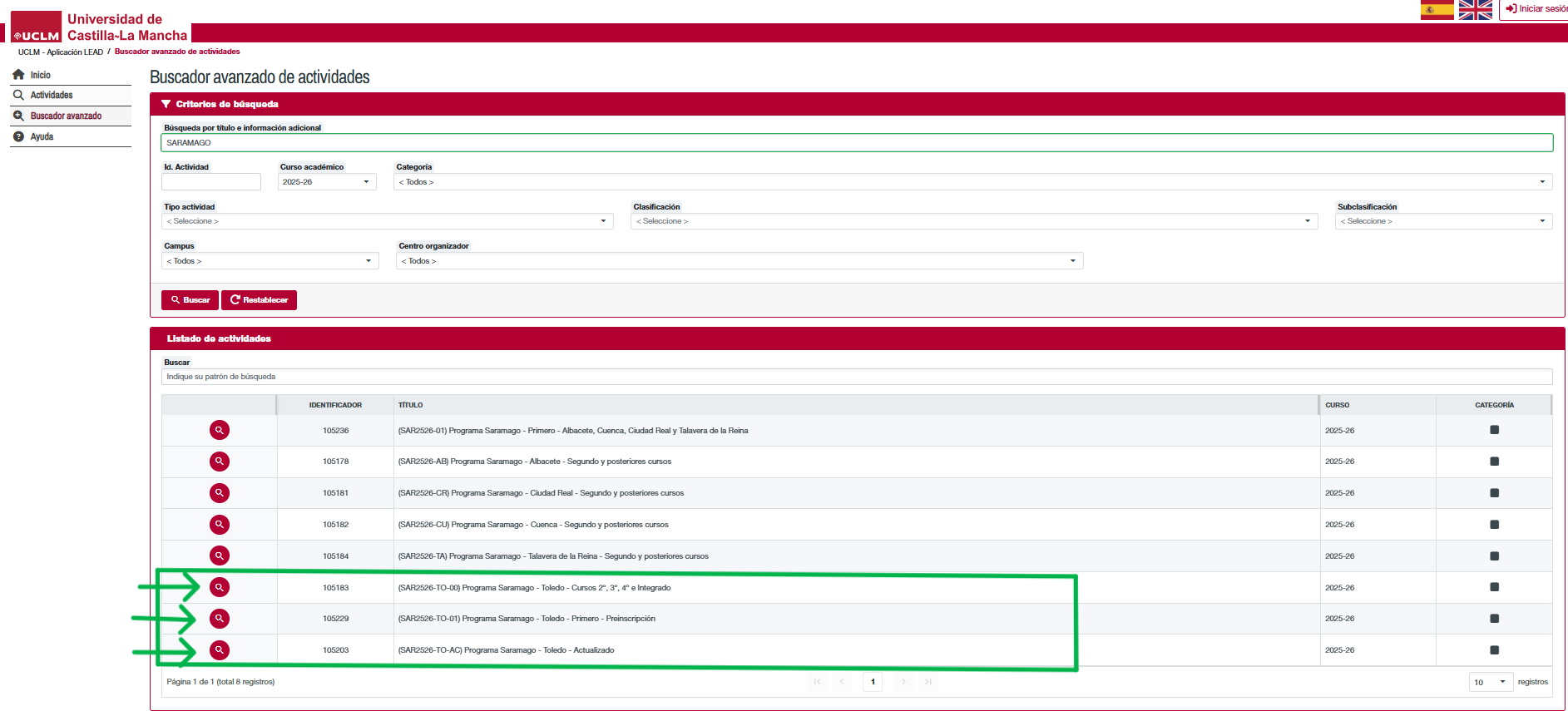Go to Inicio in the sidebar
This screenshot has width=1568, height=711.
[41, 75]
